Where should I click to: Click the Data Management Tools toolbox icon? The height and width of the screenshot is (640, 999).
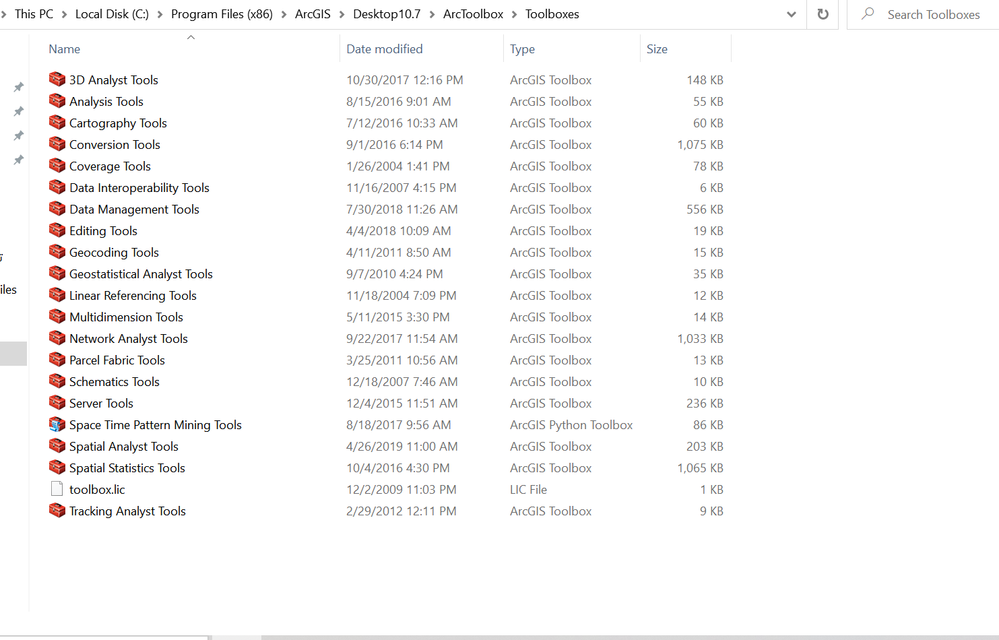[x=57, y=209]
